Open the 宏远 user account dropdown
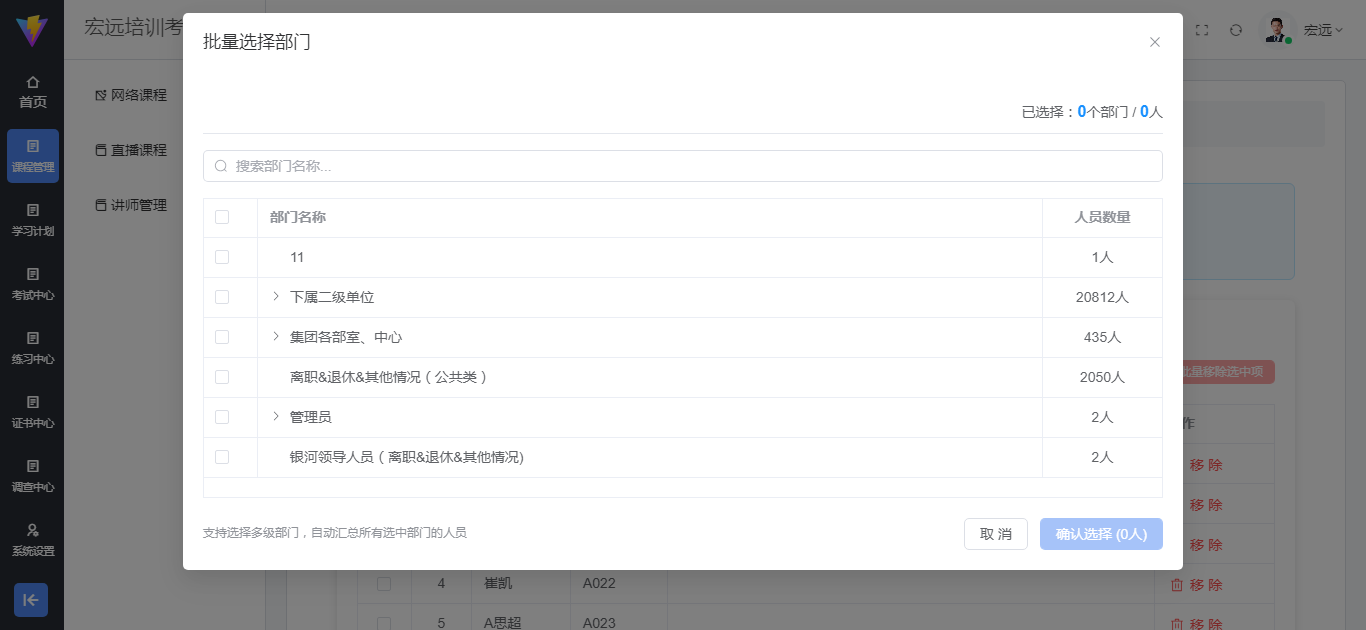 tap(1322, 30)
